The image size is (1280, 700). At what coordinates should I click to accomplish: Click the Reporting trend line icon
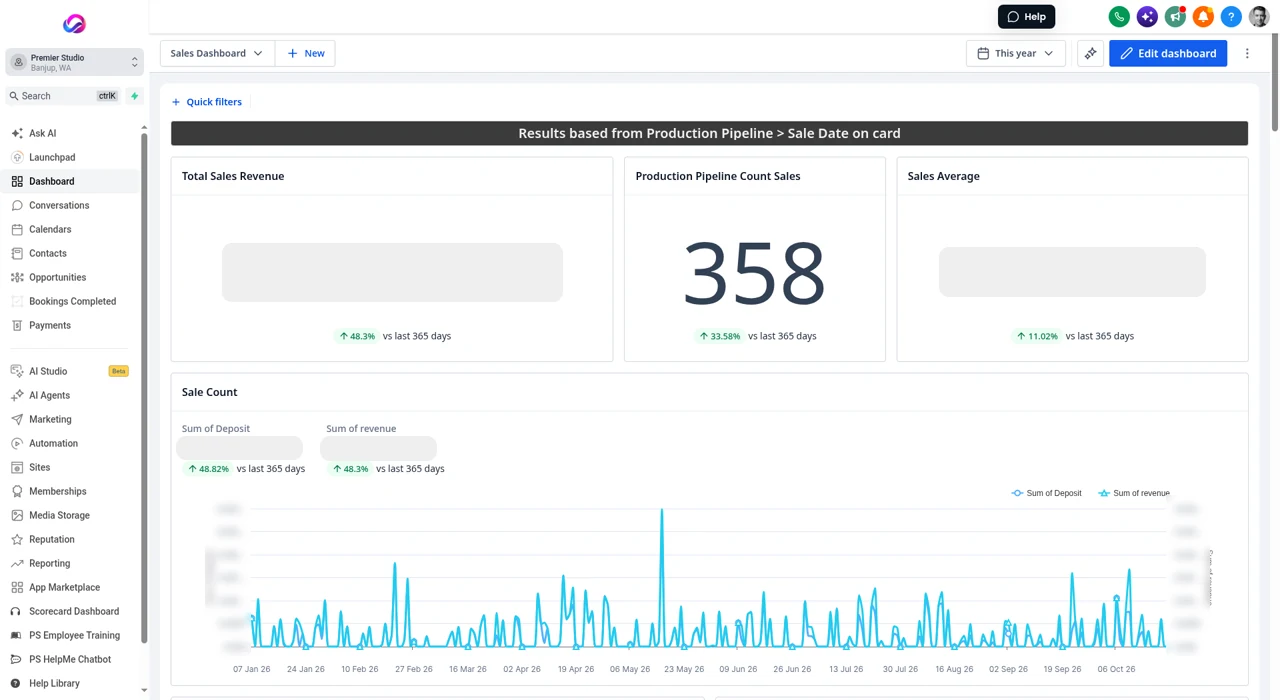[x=17, y=563]
